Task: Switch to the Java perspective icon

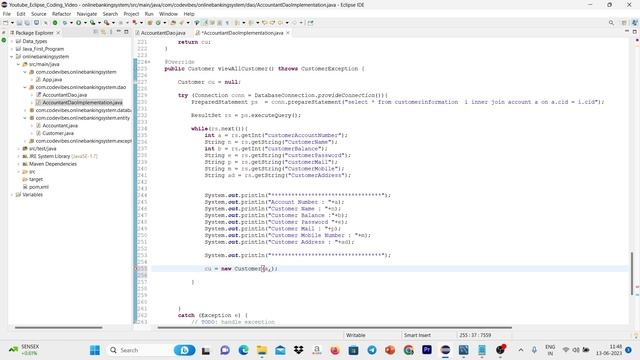Action: pyautogui.click(x=634, y=23)
